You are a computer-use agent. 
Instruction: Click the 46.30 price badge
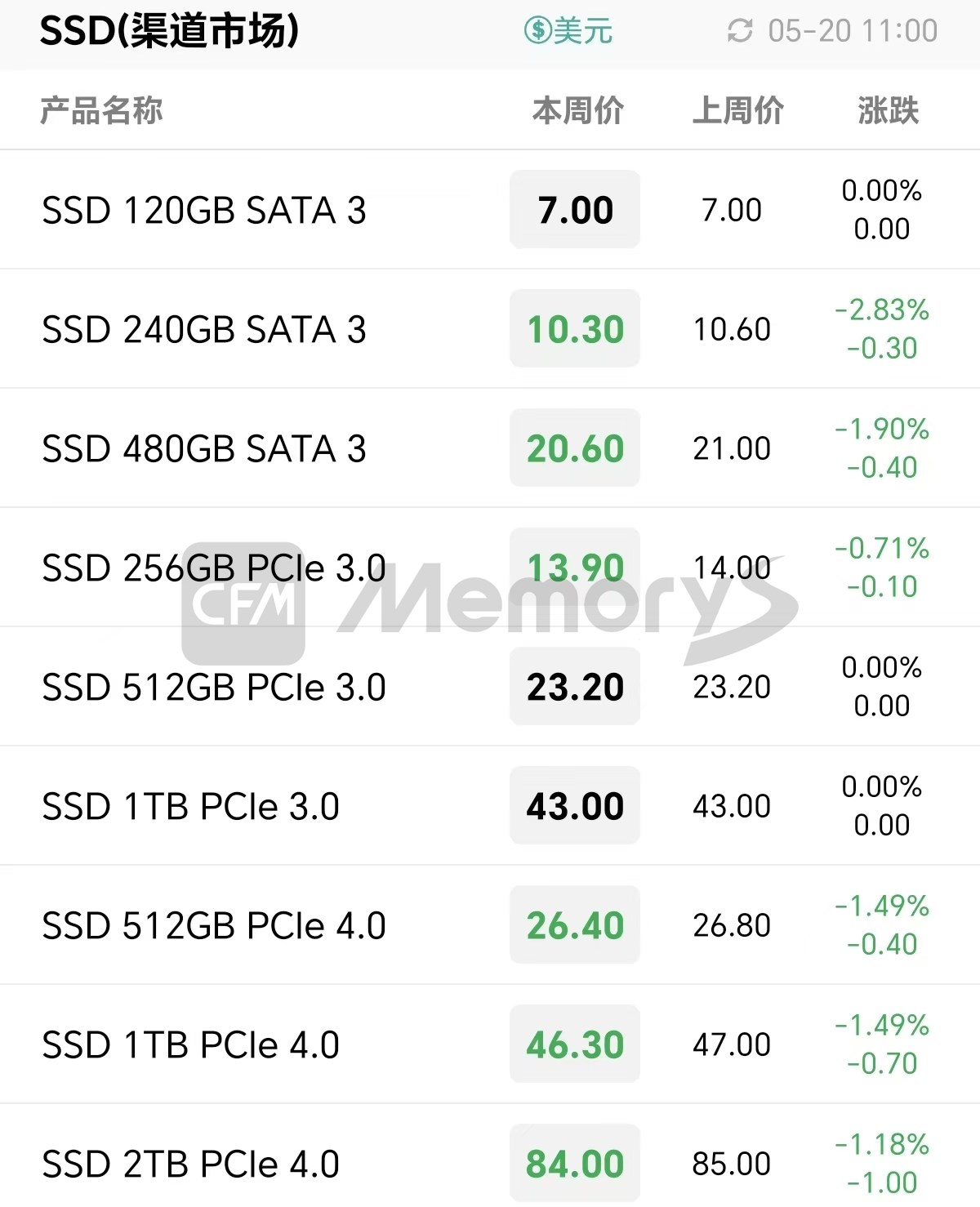tap(575, 1044)
